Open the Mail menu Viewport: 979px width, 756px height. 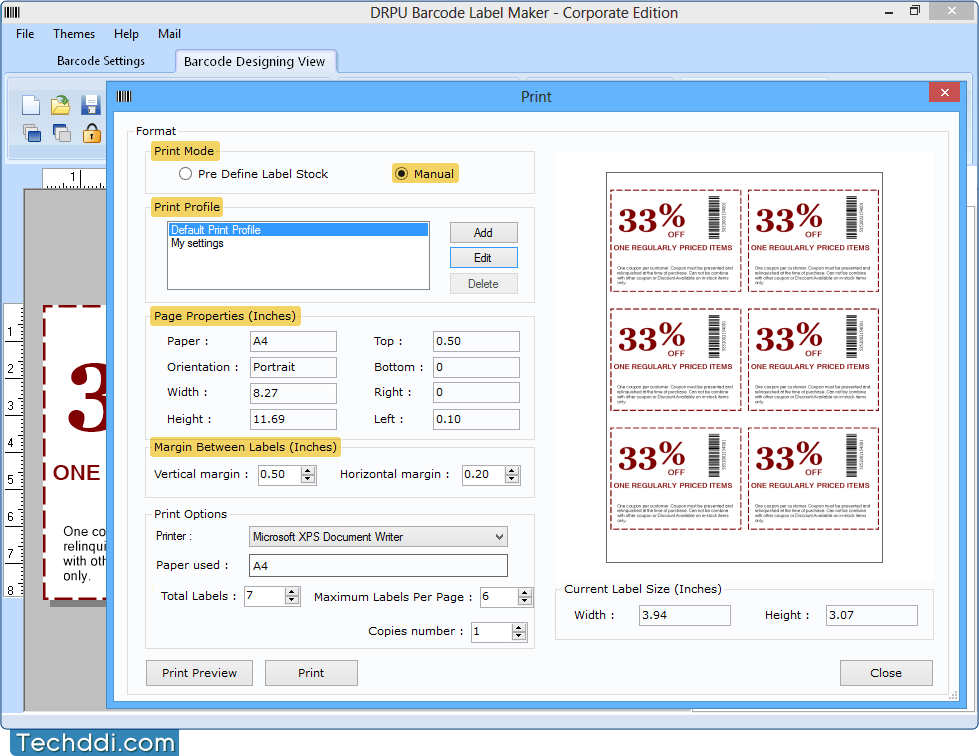(x=169, y=34)
